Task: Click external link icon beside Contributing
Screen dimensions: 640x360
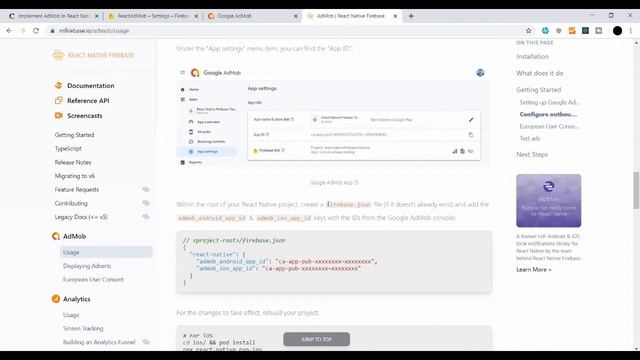Action: pyautogui.click(x=146, y=203)
